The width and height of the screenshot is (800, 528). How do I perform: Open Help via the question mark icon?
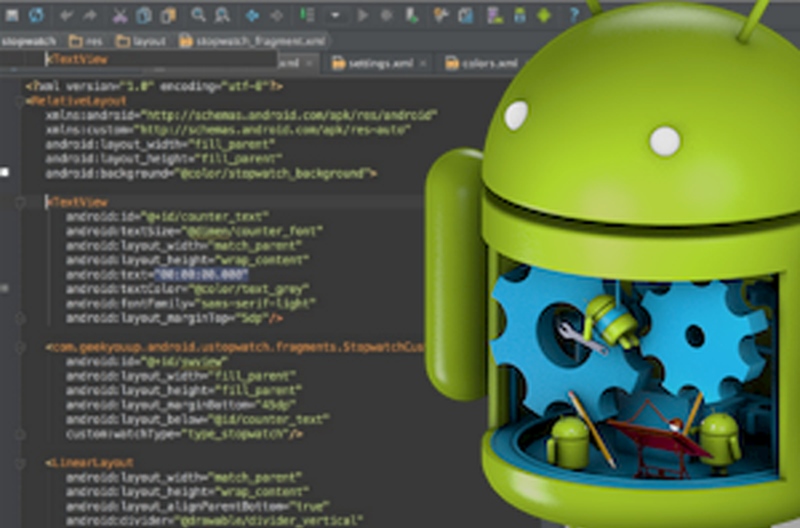574,15
